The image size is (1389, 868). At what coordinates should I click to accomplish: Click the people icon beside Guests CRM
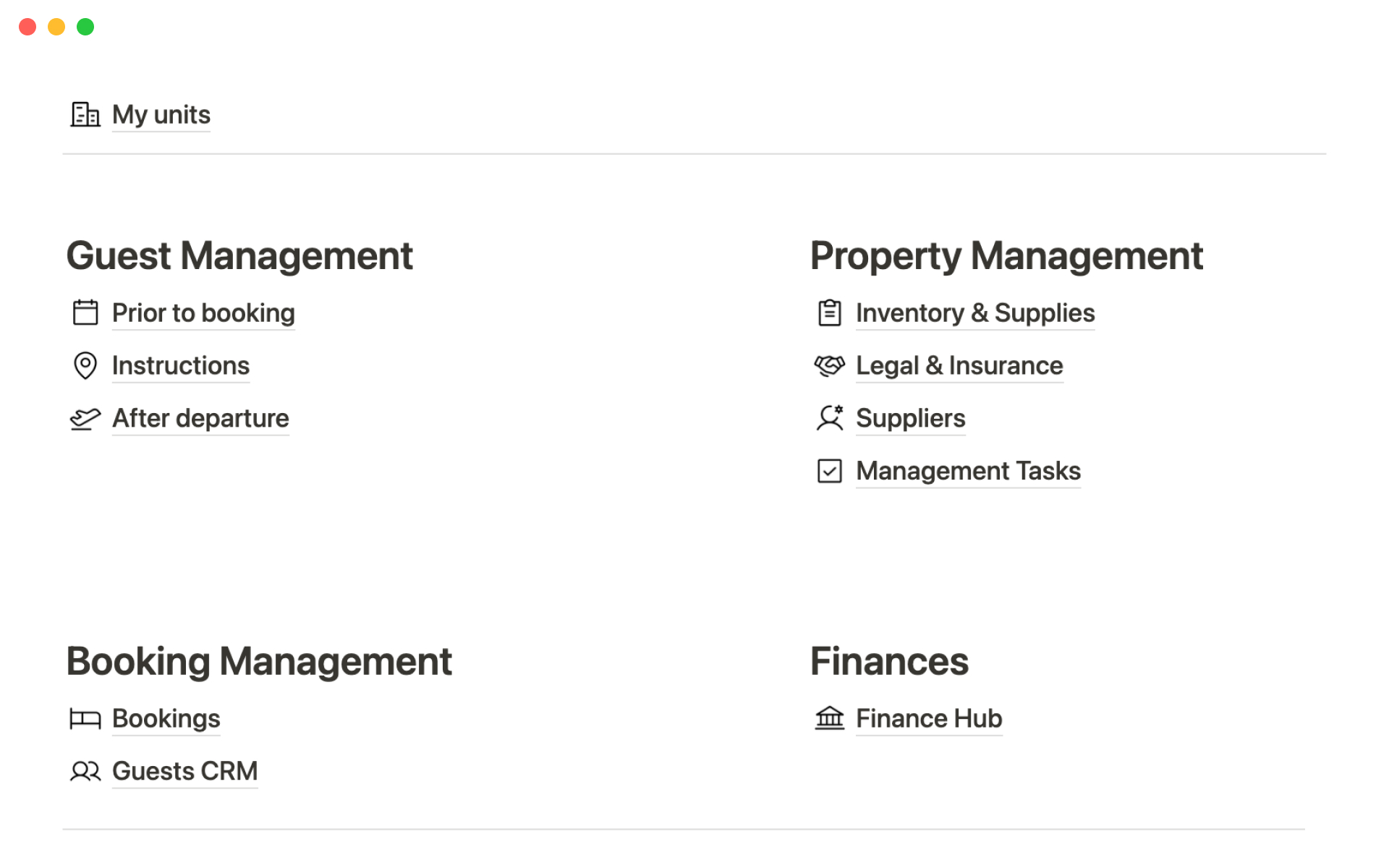click(85, 771)
